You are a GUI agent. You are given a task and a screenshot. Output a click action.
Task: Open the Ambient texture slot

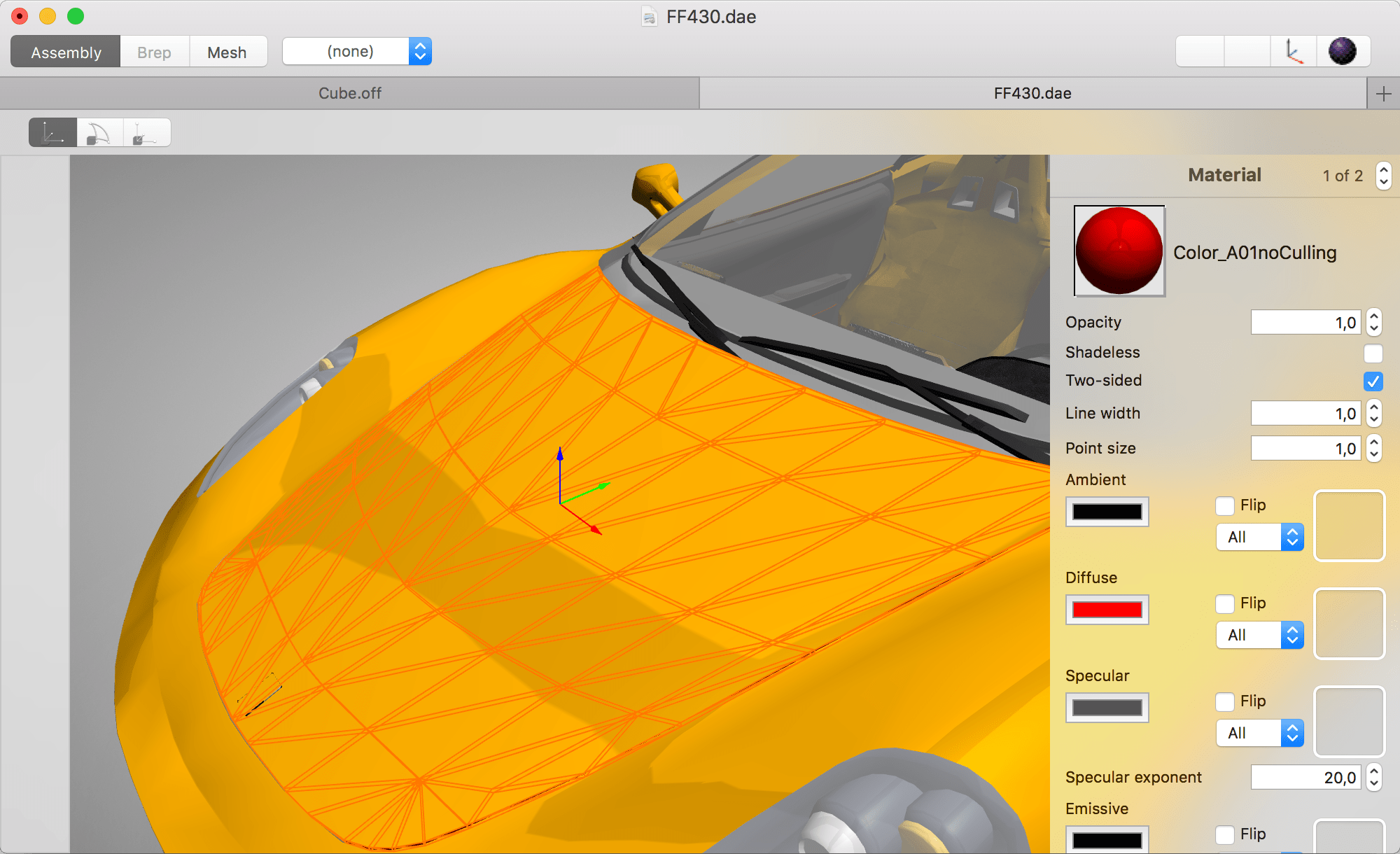tap(1349, 526)
